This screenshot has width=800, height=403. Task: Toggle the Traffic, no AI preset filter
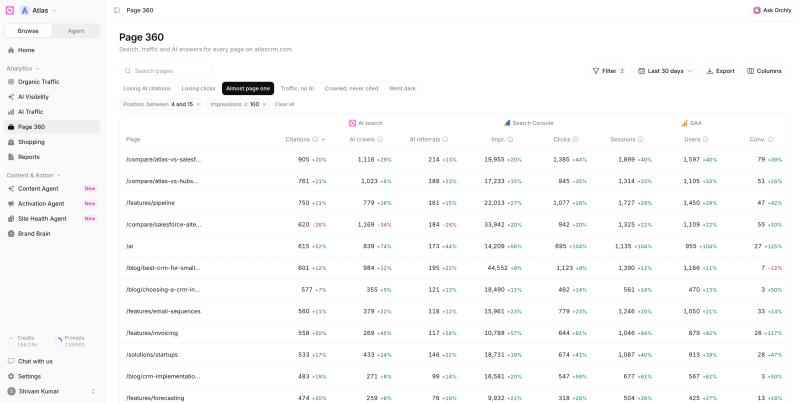tap(297, 88)
